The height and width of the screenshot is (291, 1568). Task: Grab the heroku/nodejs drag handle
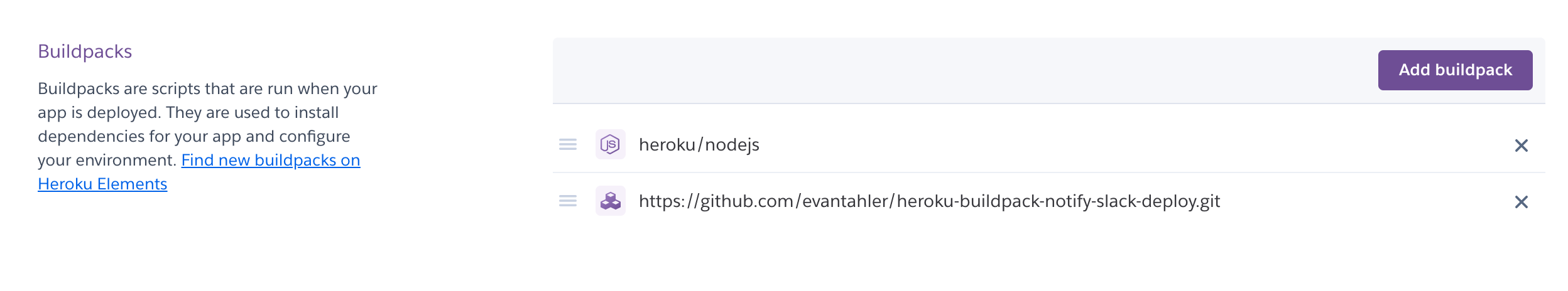tap(567, 145)
